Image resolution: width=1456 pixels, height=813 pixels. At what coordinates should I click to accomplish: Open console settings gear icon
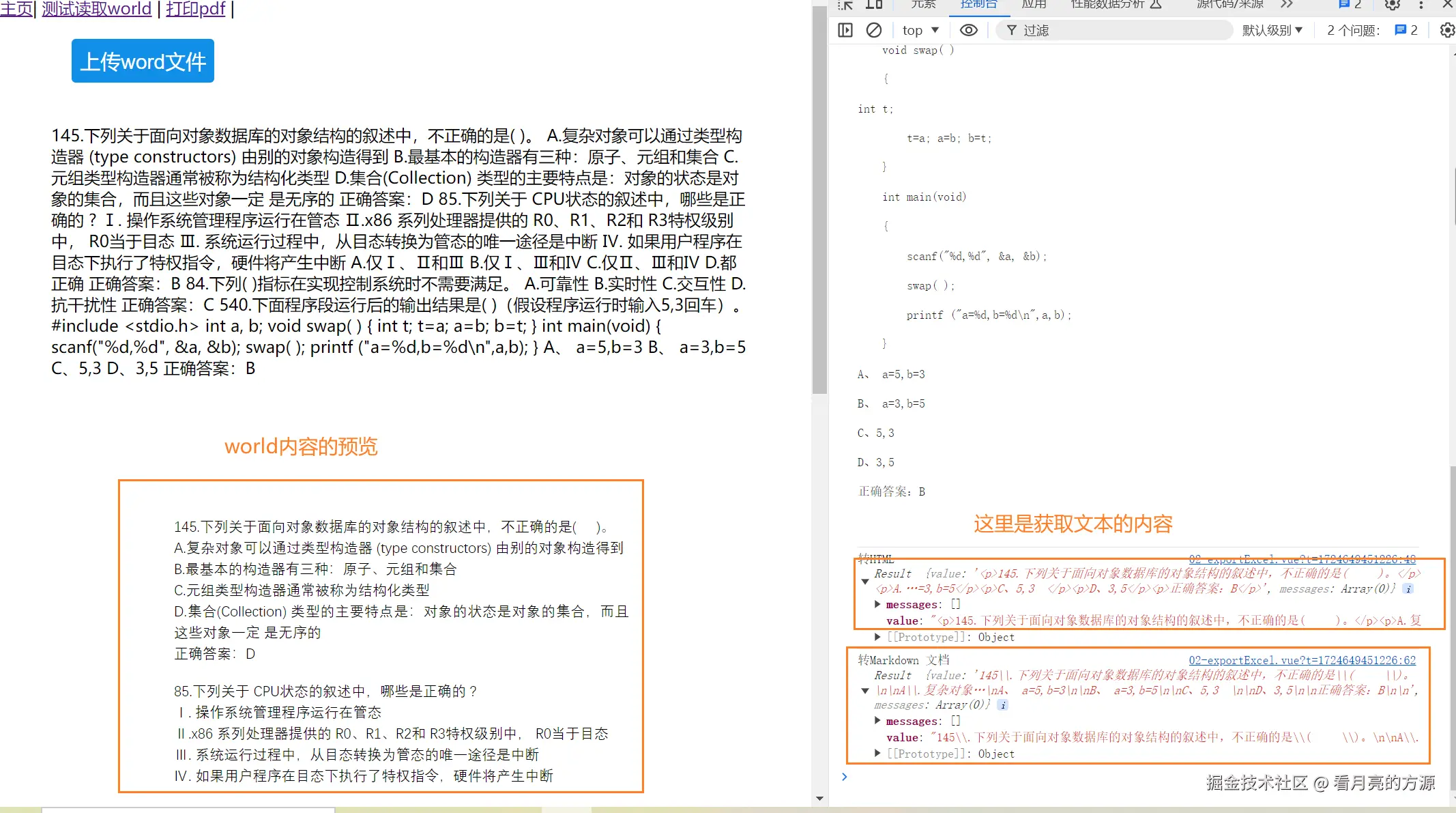(1446, 30)
